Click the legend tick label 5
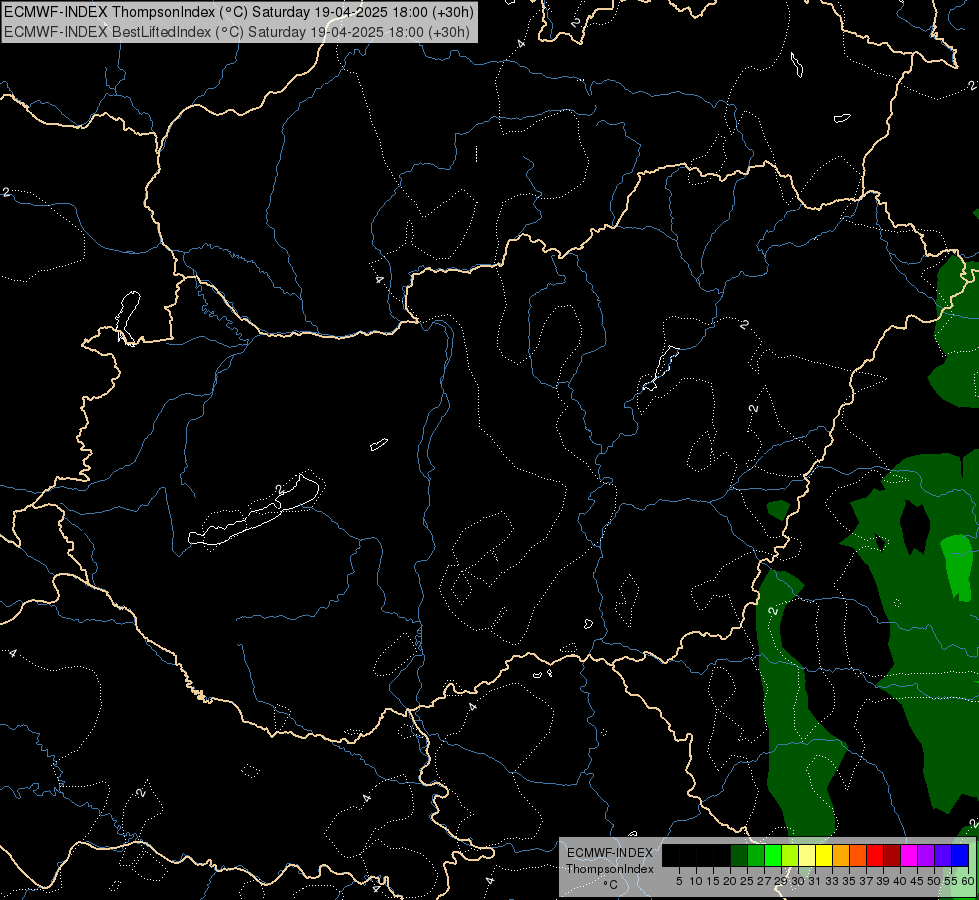The width and height of the screenshot is (979, 900). (679, 881)
